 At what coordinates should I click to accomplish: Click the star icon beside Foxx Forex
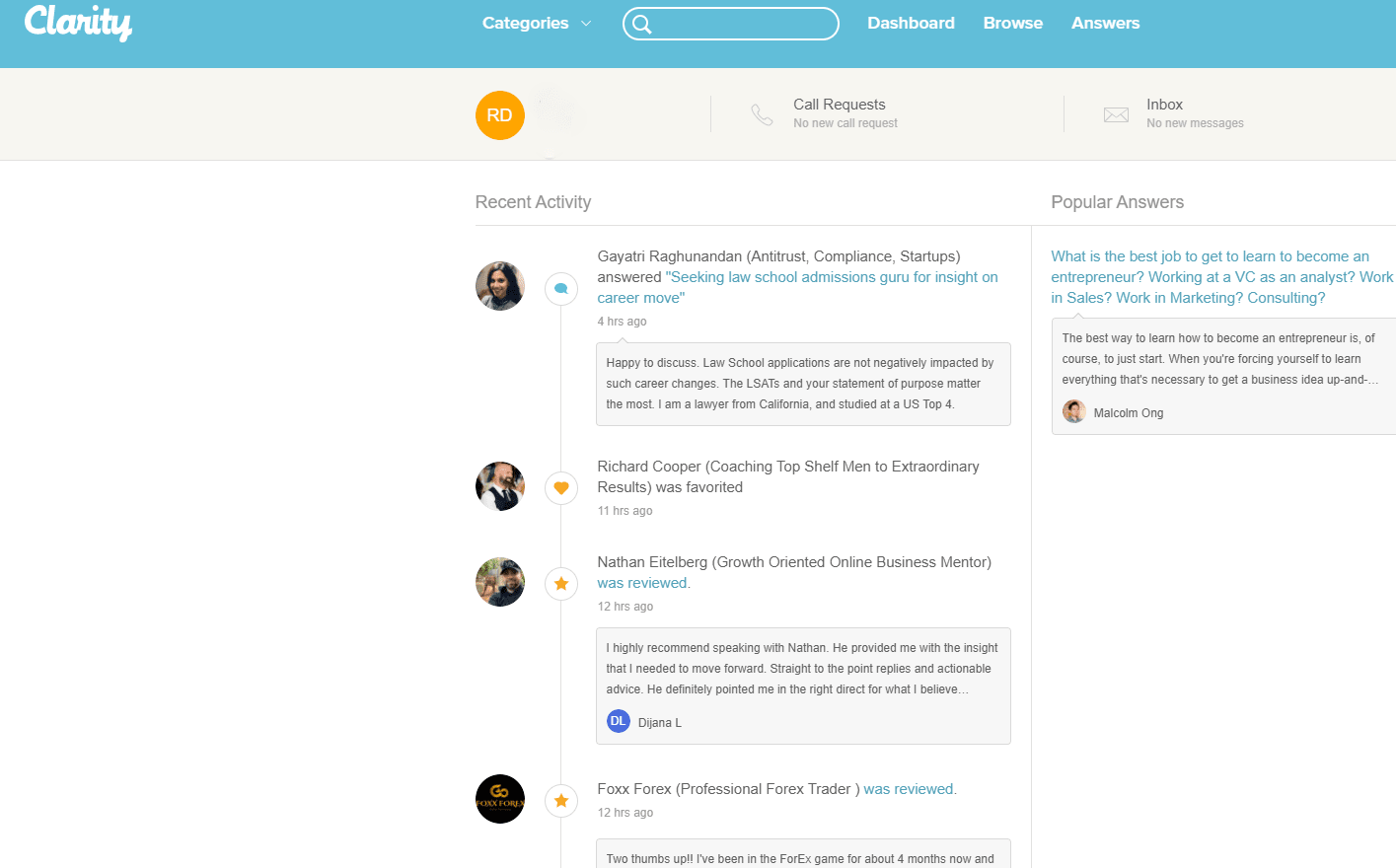(x=561, y=800)
